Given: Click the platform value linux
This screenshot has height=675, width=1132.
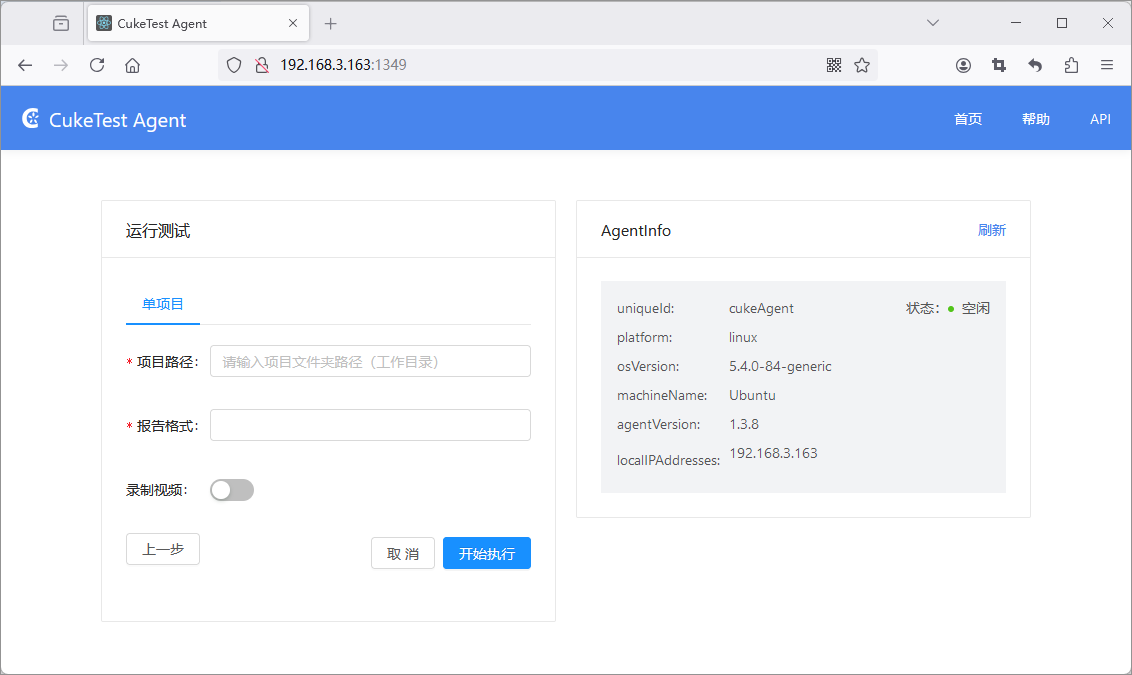Looking at the screenshot, I should click(x=743, y=337).
